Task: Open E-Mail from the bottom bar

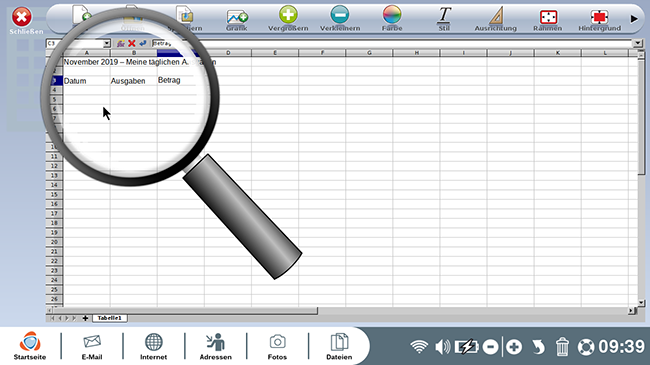Action: [x=92, y=347]
